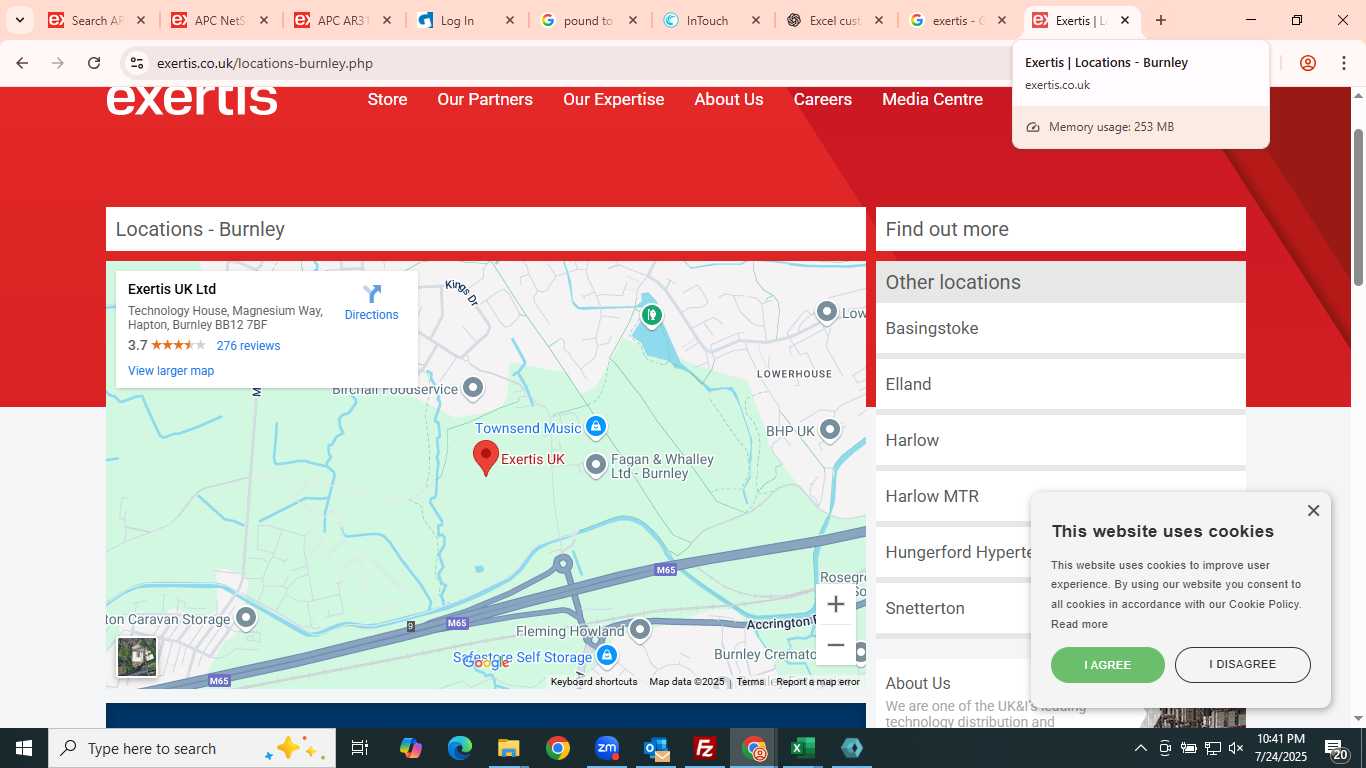Switch to the InTouch tab

[713, 20]
